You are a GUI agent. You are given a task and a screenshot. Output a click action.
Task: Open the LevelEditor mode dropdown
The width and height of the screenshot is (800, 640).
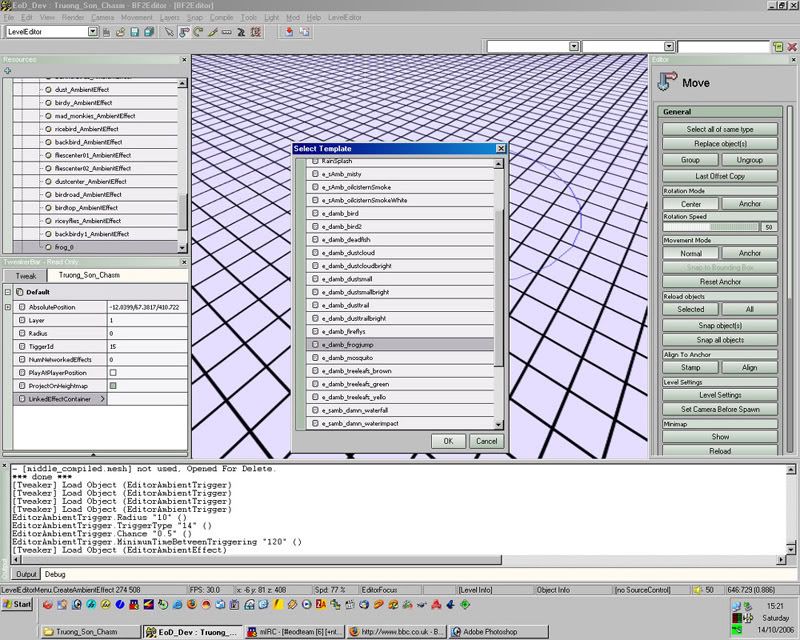(92, 32)
